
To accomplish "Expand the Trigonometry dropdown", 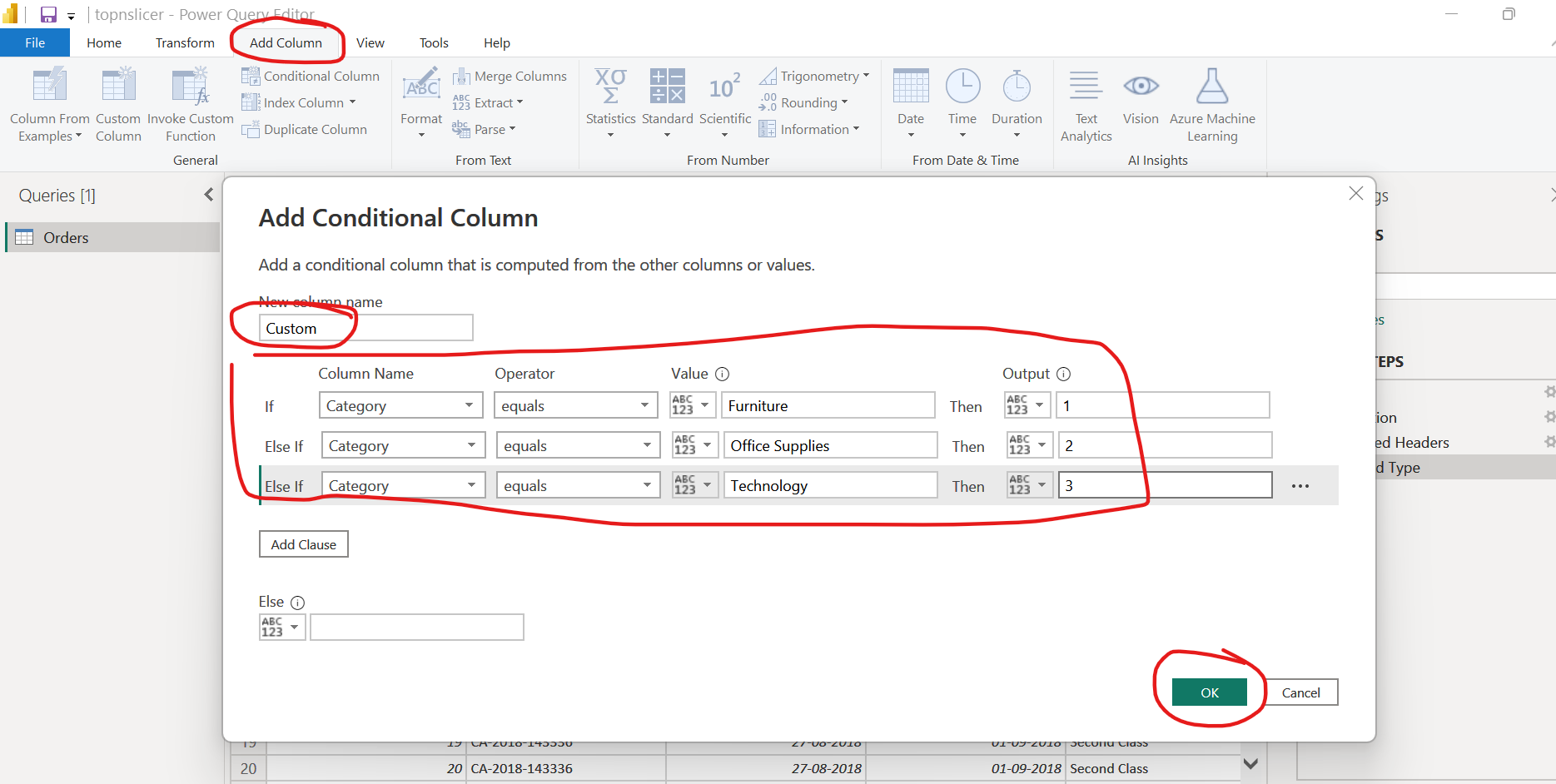I will pos(866,76).
